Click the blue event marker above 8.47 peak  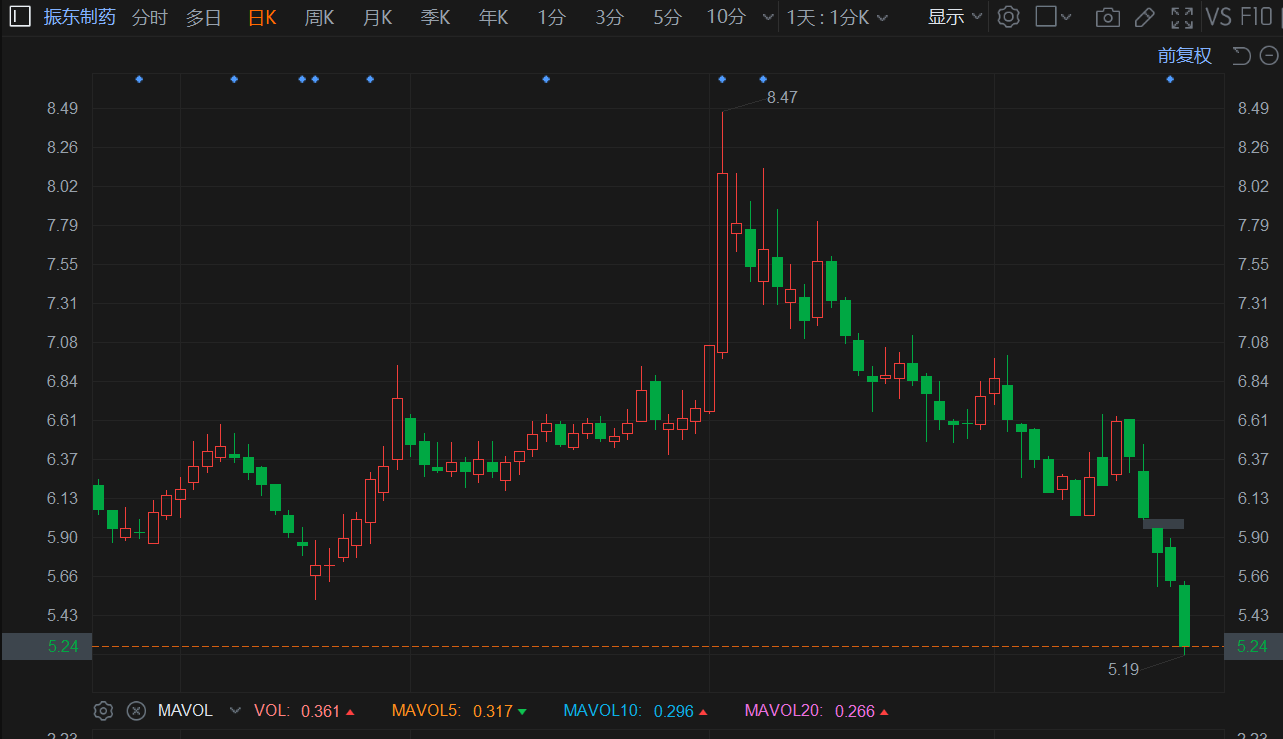(722, 79)
